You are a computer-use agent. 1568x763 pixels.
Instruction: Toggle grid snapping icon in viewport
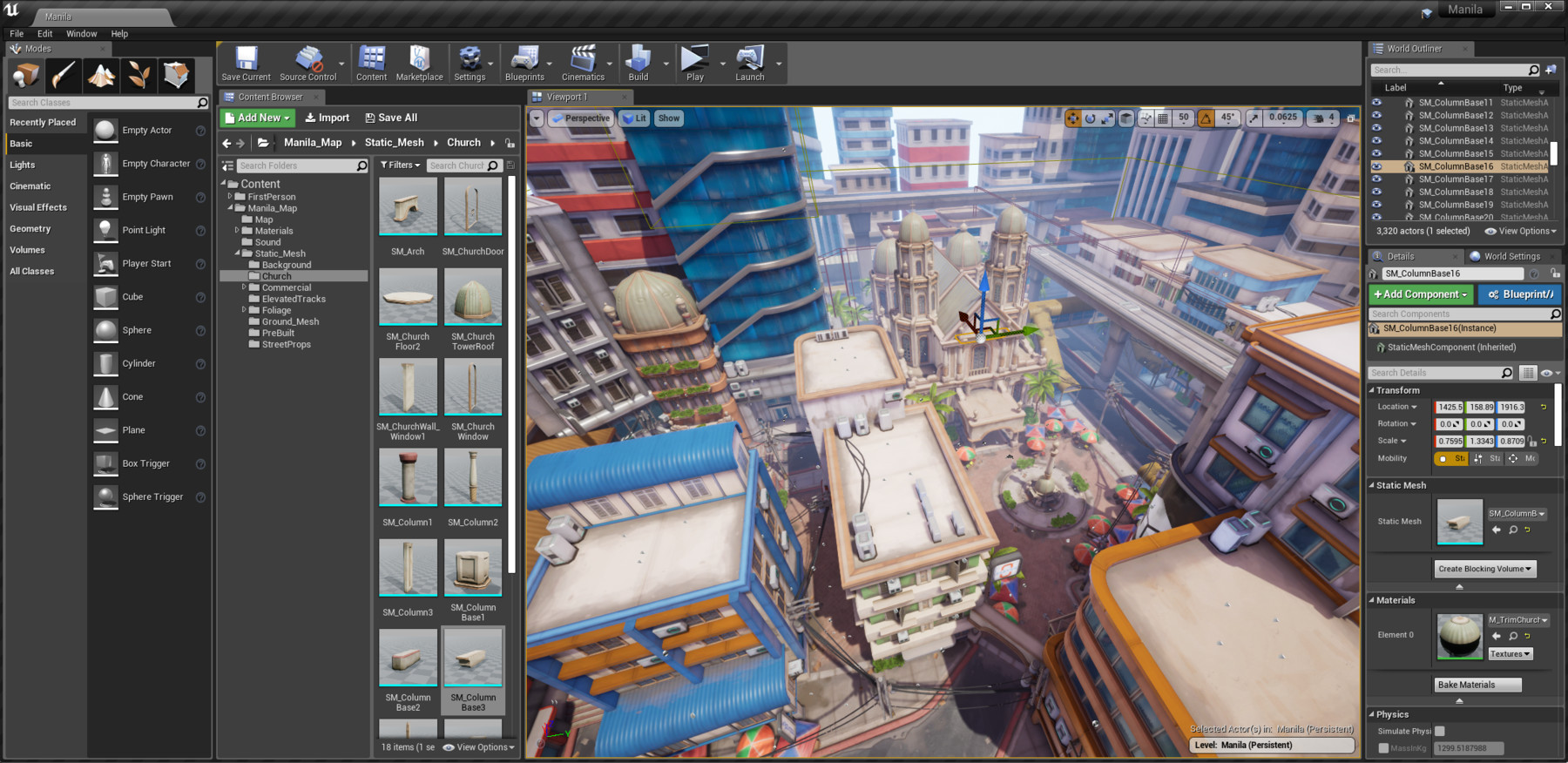(x=1163, y=118)
